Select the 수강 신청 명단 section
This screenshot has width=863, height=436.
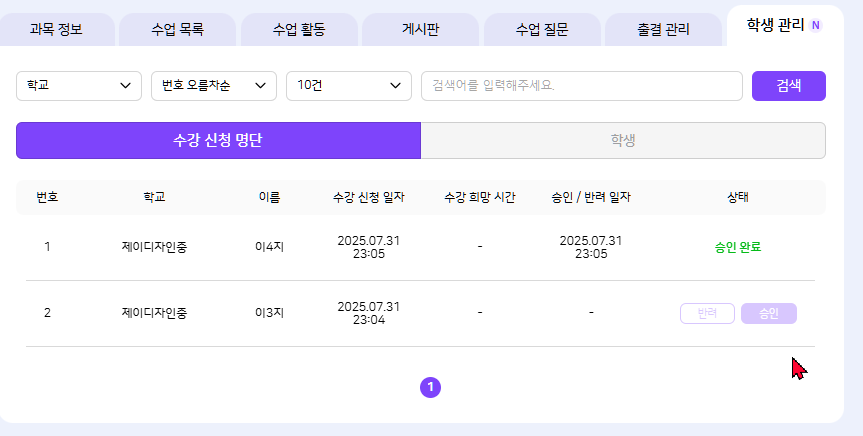tap(218, 141)
